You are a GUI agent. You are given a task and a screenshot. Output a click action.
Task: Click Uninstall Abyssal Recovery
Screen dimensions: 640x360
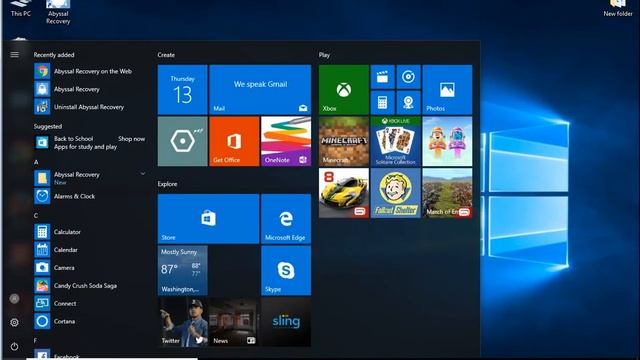pyautogui.click(x=90, y=107)
